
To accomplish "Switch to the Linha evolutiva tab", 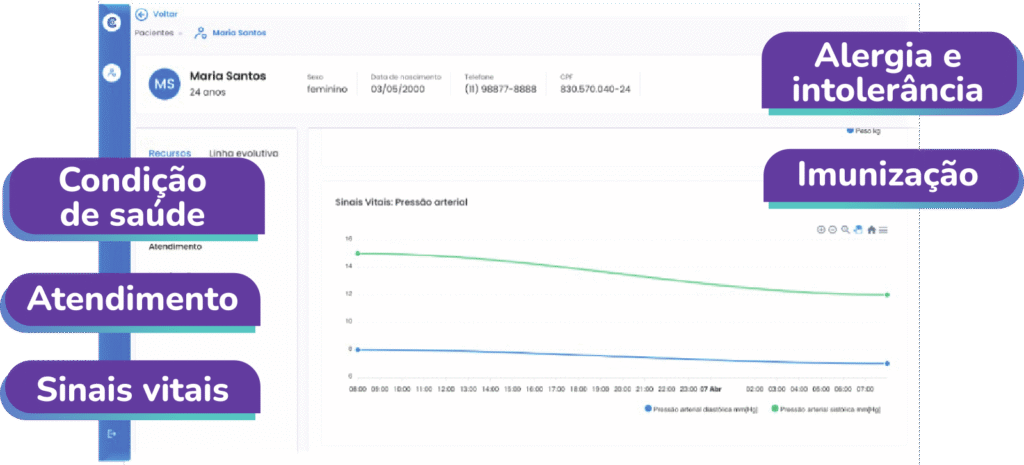I will 243,153.
